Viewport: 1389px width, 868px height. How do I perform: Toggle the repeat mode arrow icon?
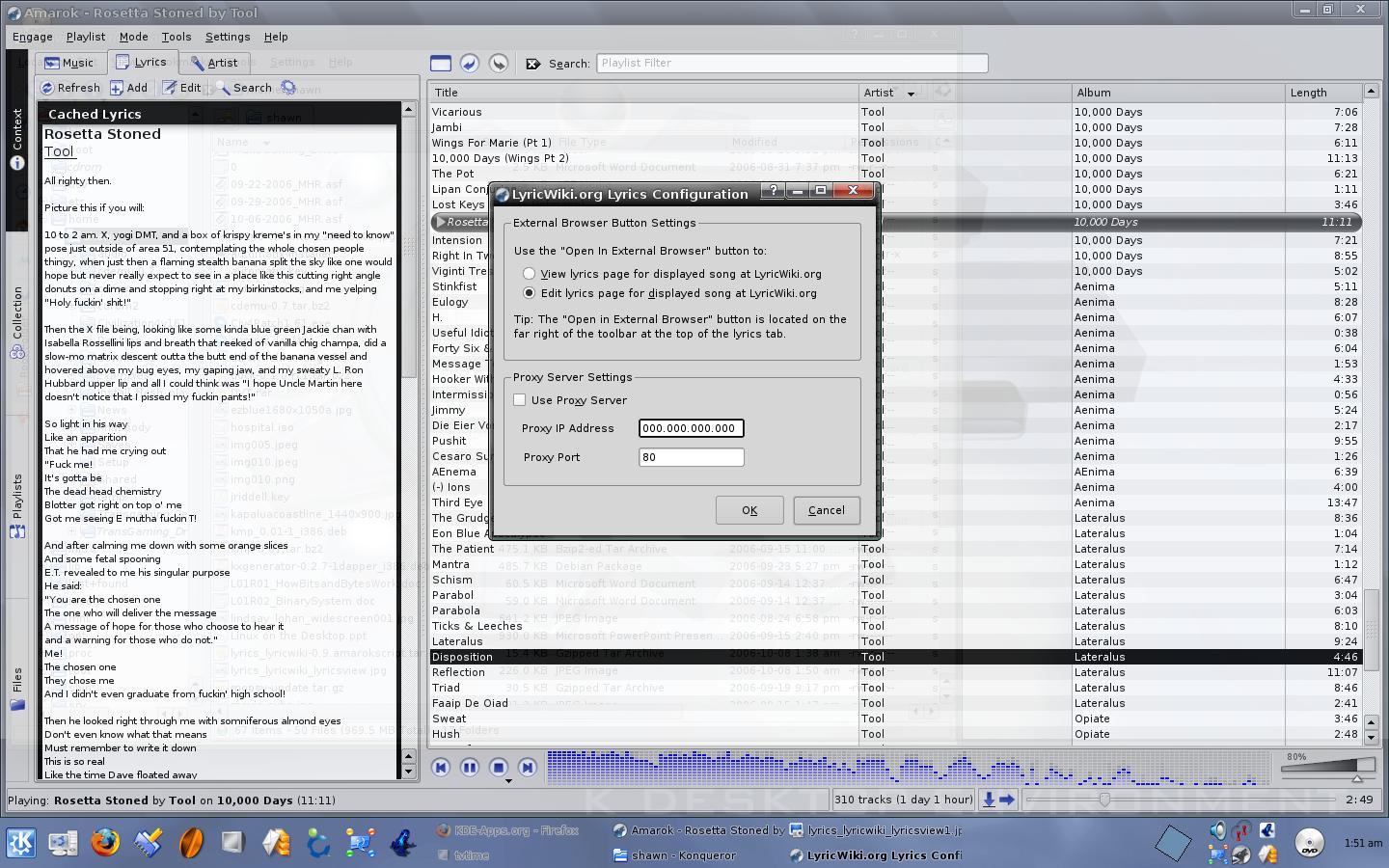(1007, 800)
